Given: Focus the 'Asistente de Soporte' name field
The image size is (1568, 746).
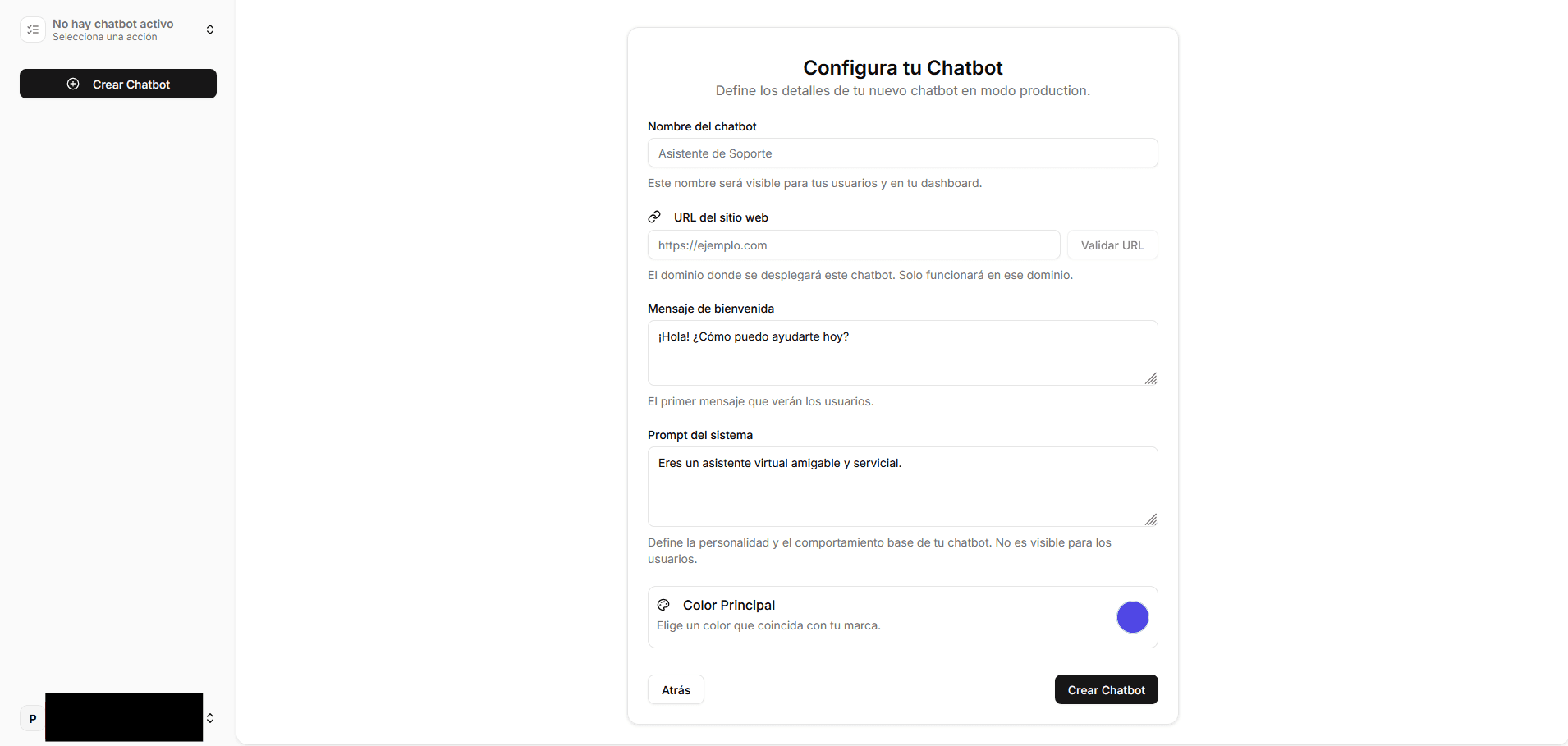Looking at the screenshot, I should 901,153.
